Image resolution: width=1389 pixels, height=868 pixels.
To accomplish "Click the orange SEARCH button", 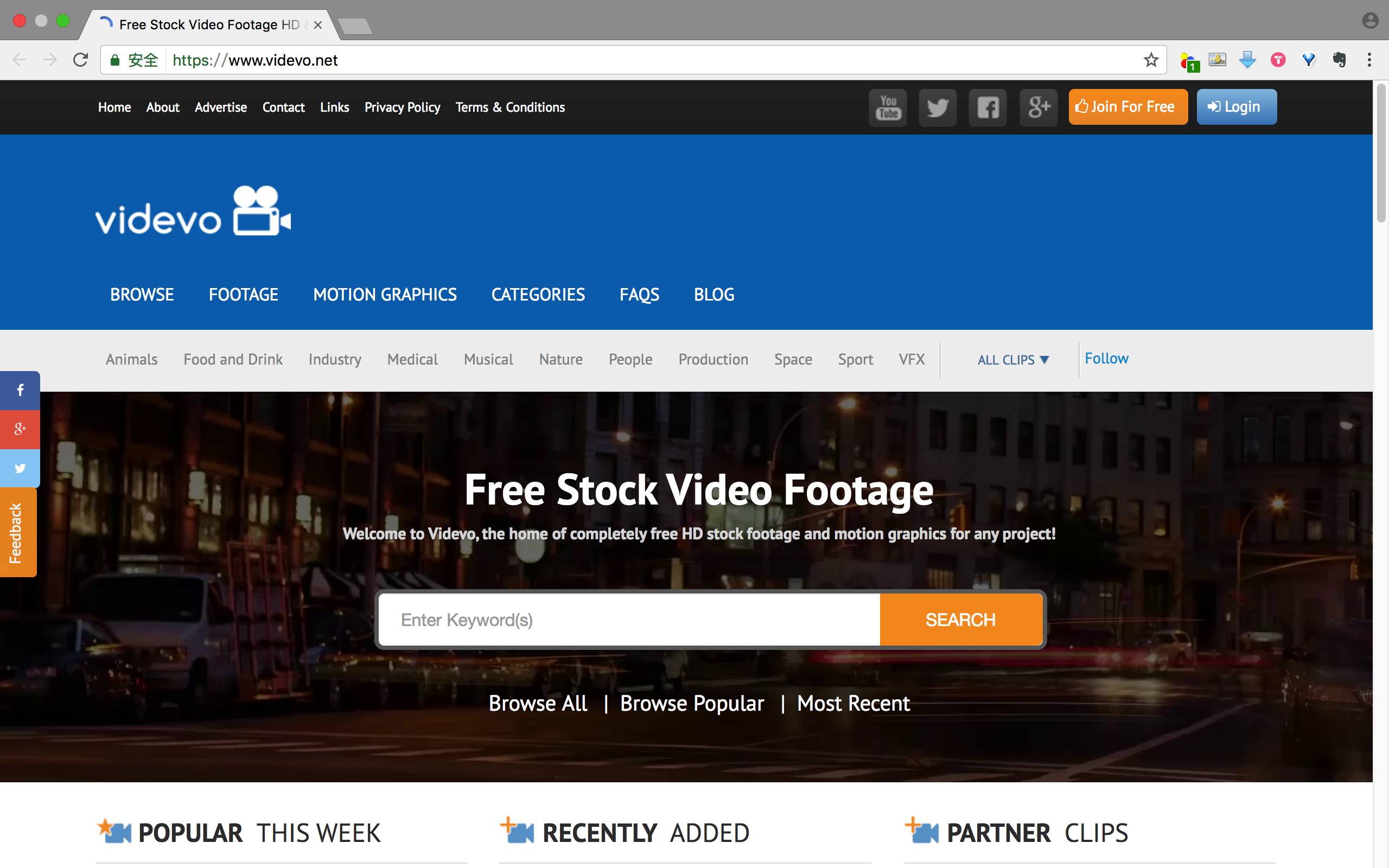I will click(961, 620).
